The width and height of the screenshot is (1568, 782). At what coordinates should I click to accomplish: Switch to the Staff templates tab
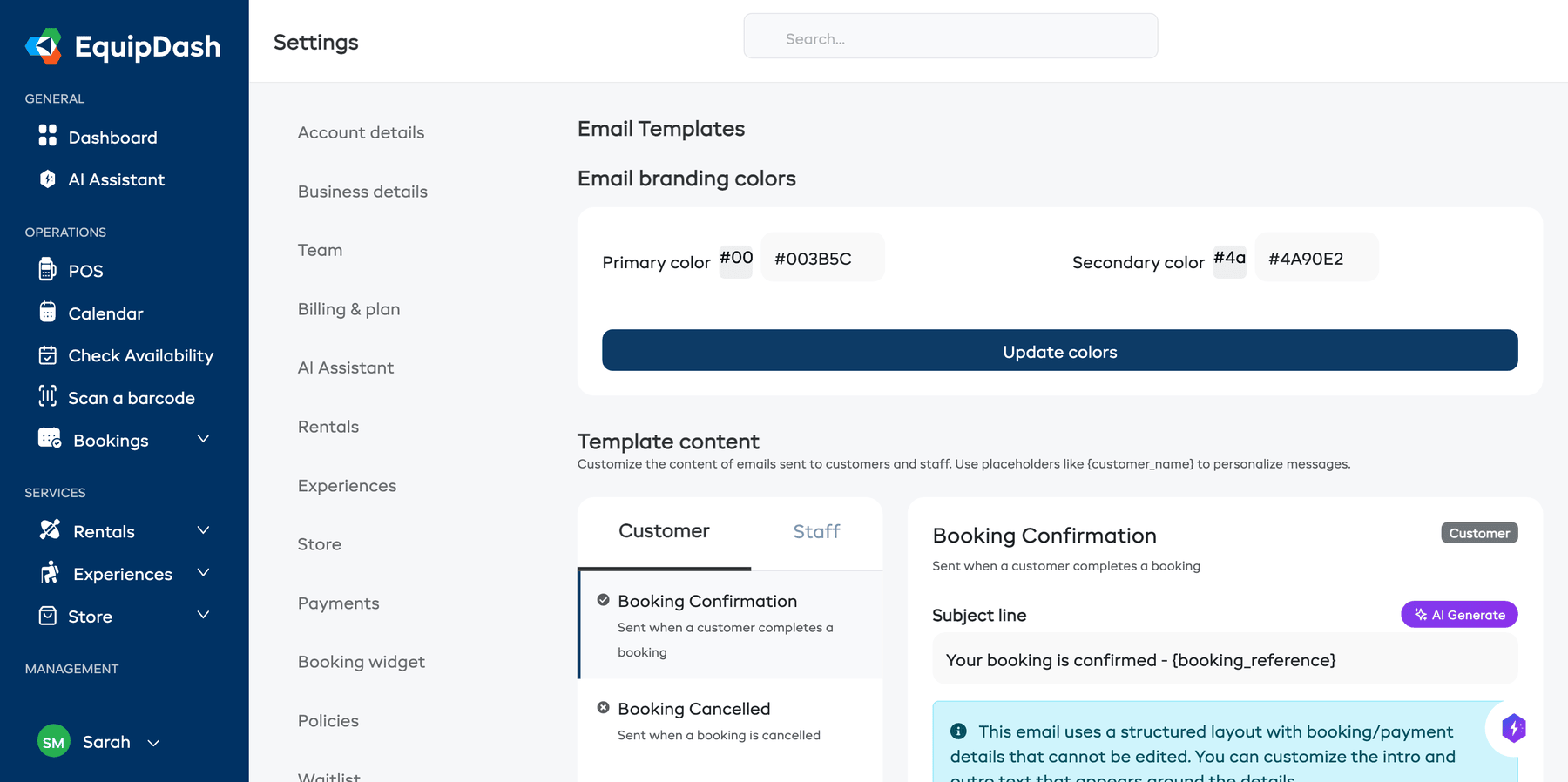click(x=816, y=532)
